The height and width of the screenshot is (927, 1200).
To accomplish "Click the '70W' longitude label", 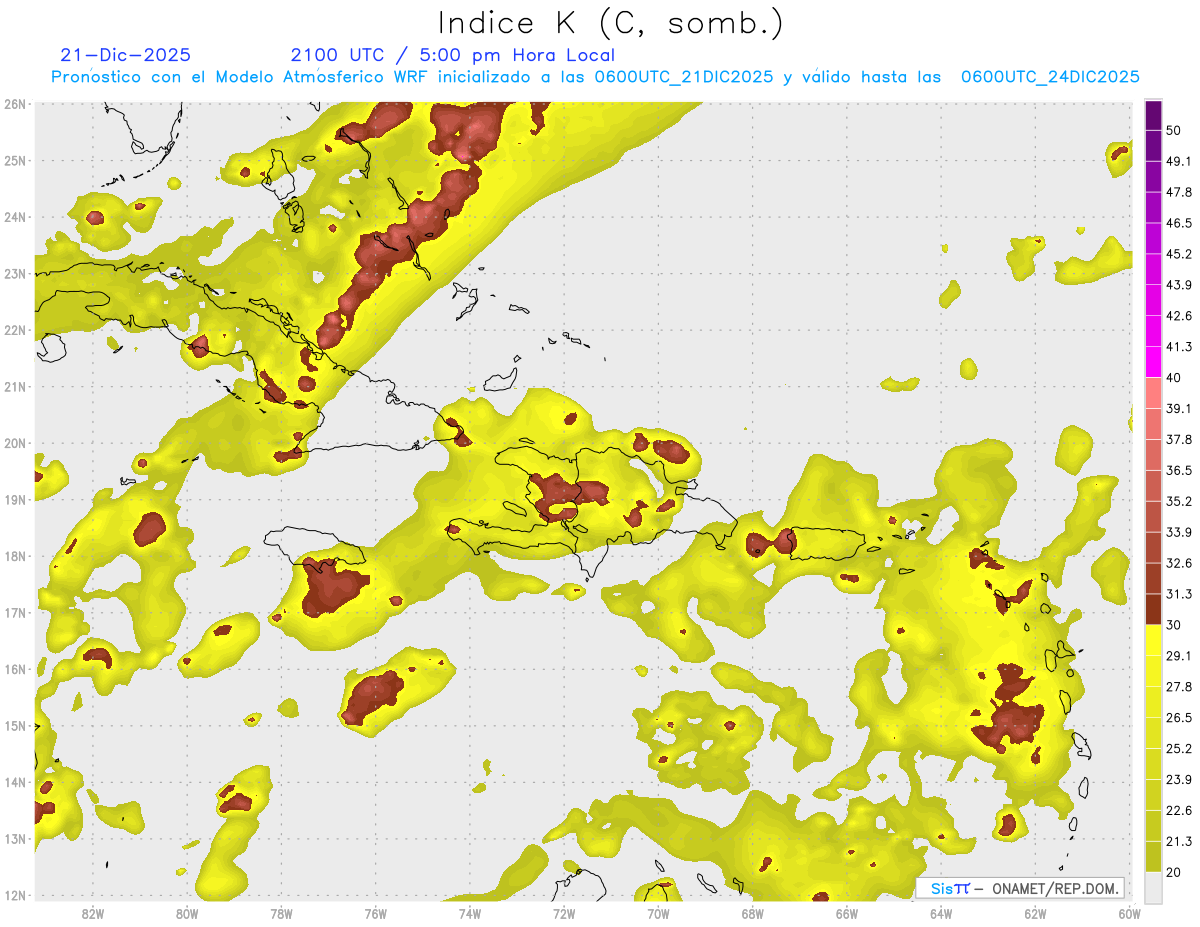I will click(x=658, y=913).
